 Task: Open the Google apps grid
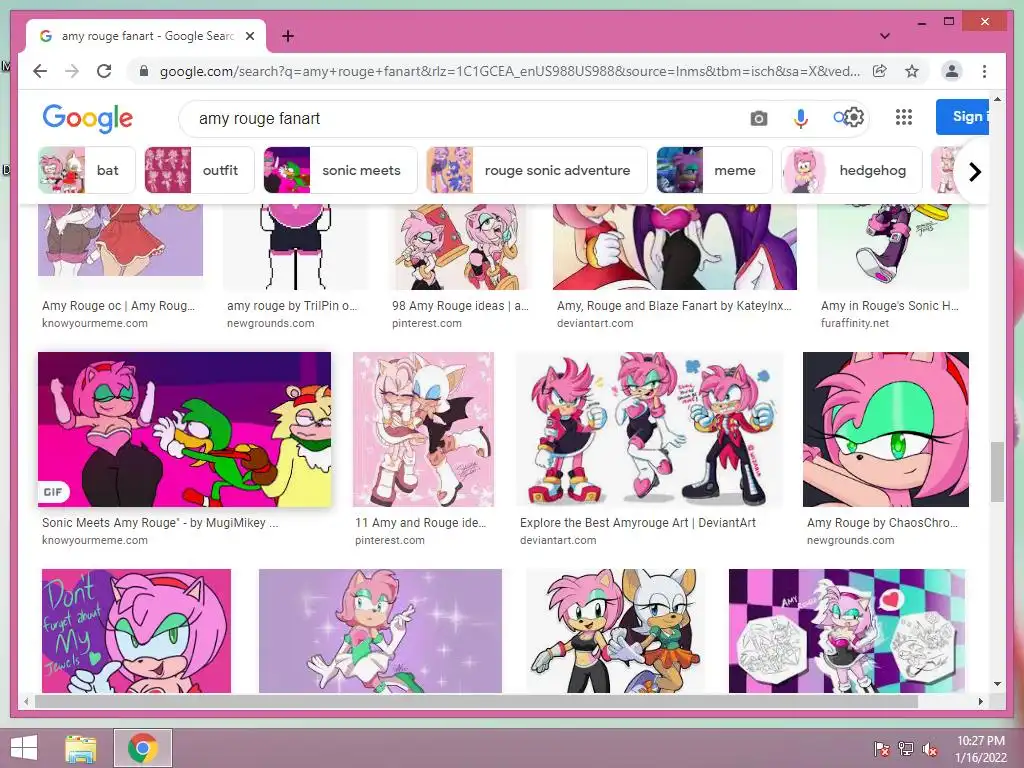click(904, 117)
